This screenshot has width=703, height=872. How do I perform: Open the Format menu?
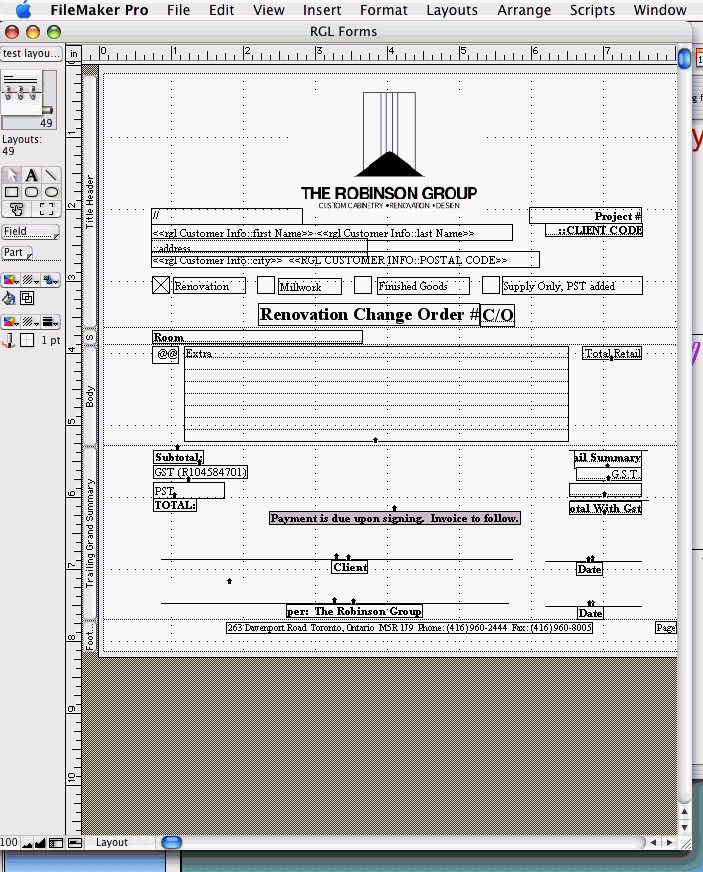(x=384, y=10)
